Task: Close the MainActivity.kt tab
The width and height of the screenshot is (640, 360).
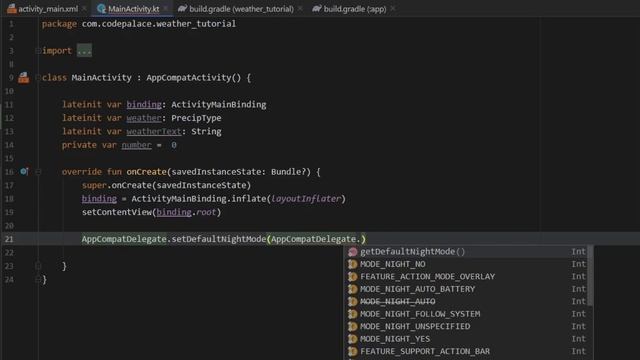Action: click(165, 9)
